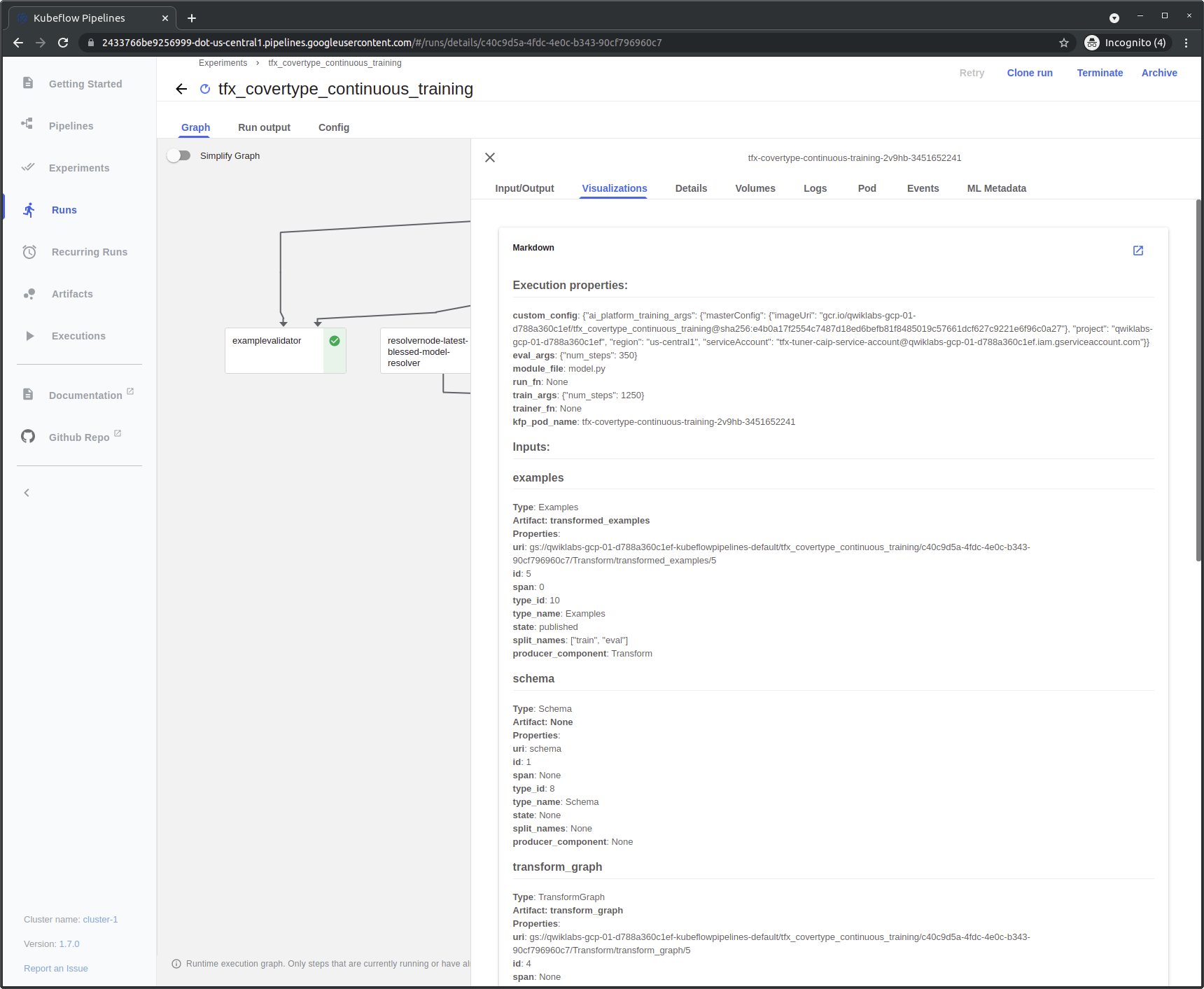The image size is (1204, 989).
Task: Open Recurring Runs sidebar label
Action: (90, 252)
